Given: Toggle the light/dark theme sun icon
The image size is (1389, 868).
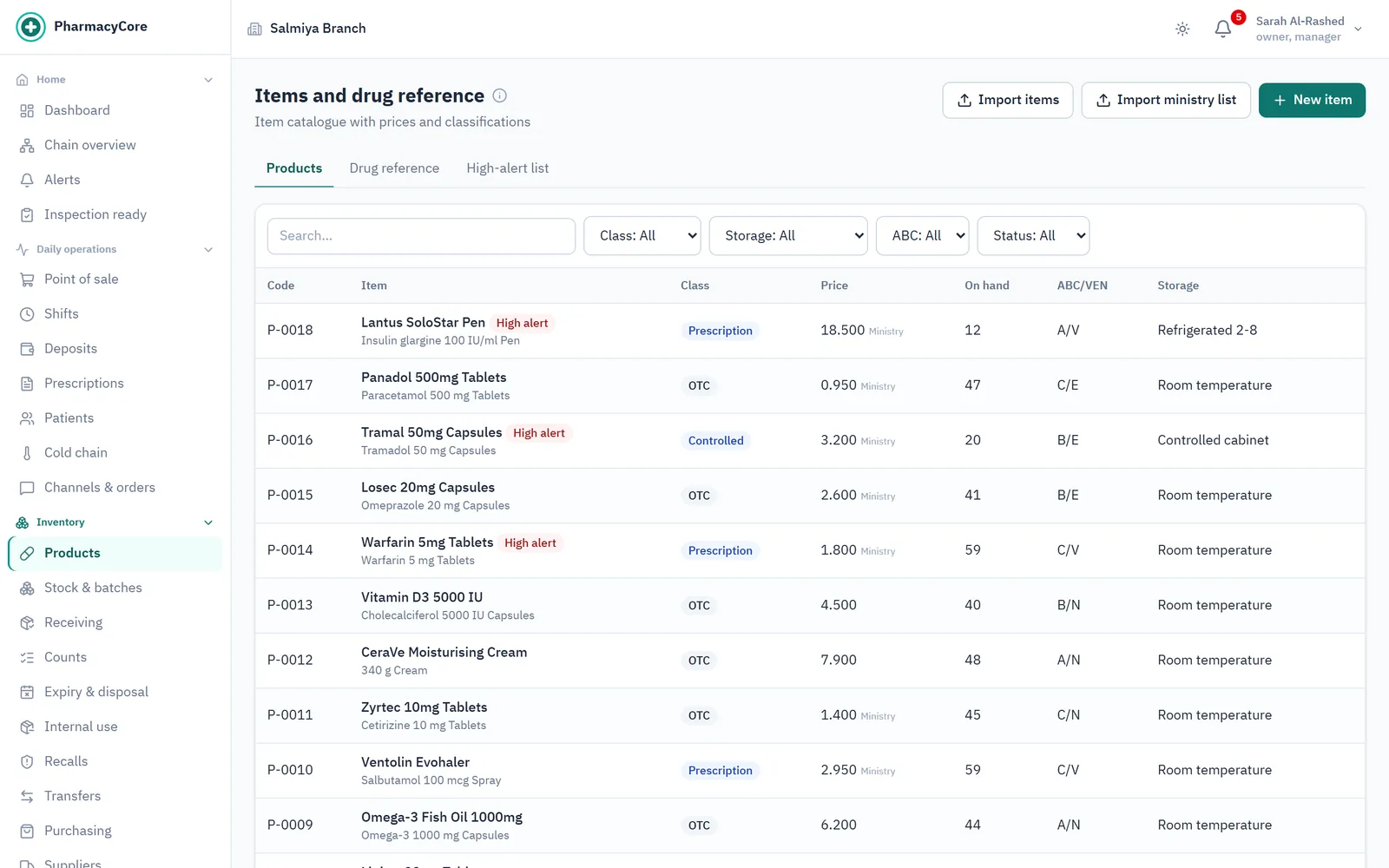Looking at the screenshot, I should coord(1182,29).
